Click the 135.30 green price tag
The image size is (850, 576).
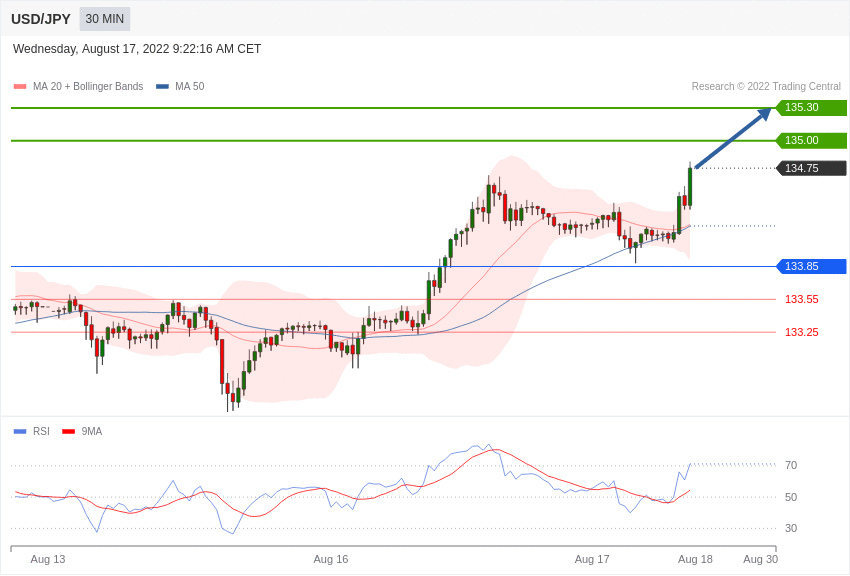point(811,108)
